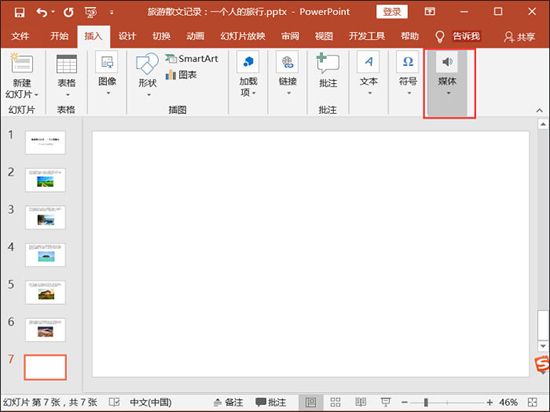
Task: Insert a 图表 chart
Action: pos(181,75)
